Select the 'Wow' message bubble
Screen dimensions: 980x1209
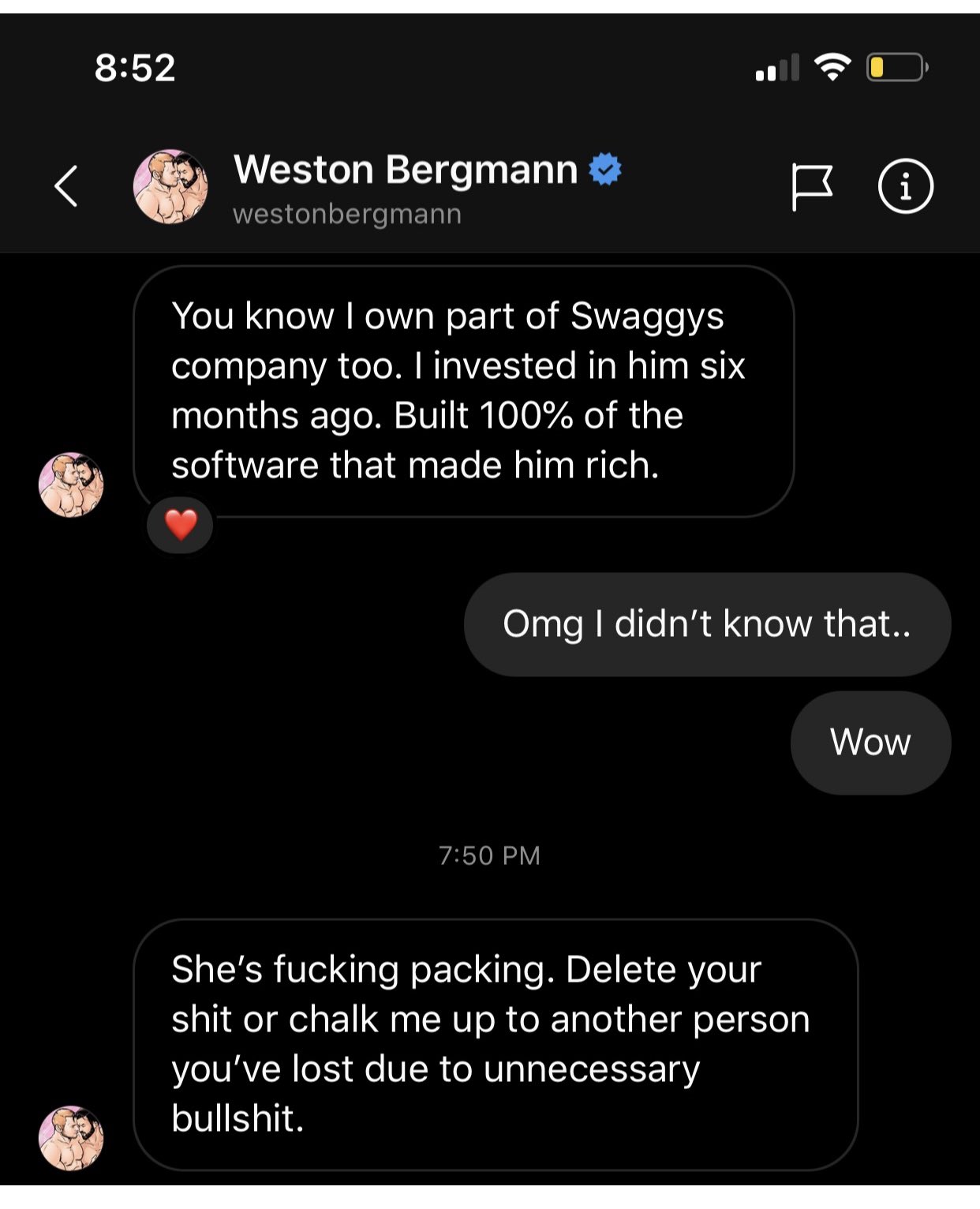[x=870, y=743]
